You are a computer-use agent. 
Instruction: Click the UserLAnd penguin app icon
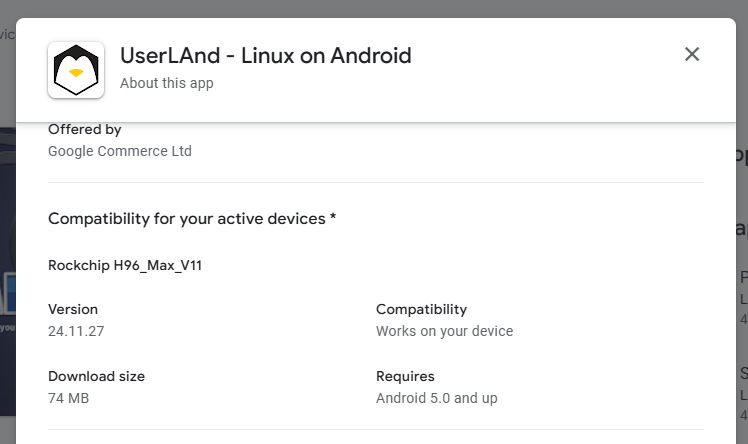76,70
